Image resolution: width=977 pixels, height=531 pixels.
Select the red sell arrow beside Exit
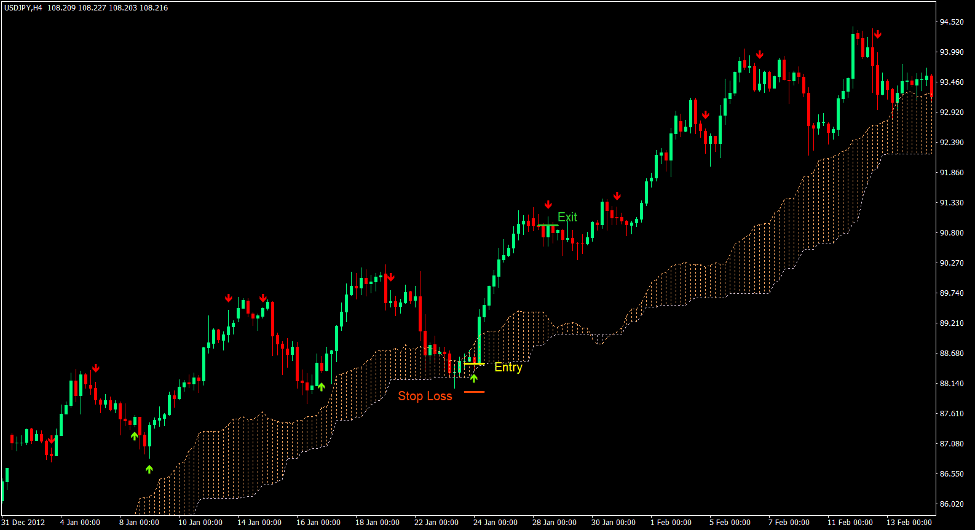click(x=548, y=206)
